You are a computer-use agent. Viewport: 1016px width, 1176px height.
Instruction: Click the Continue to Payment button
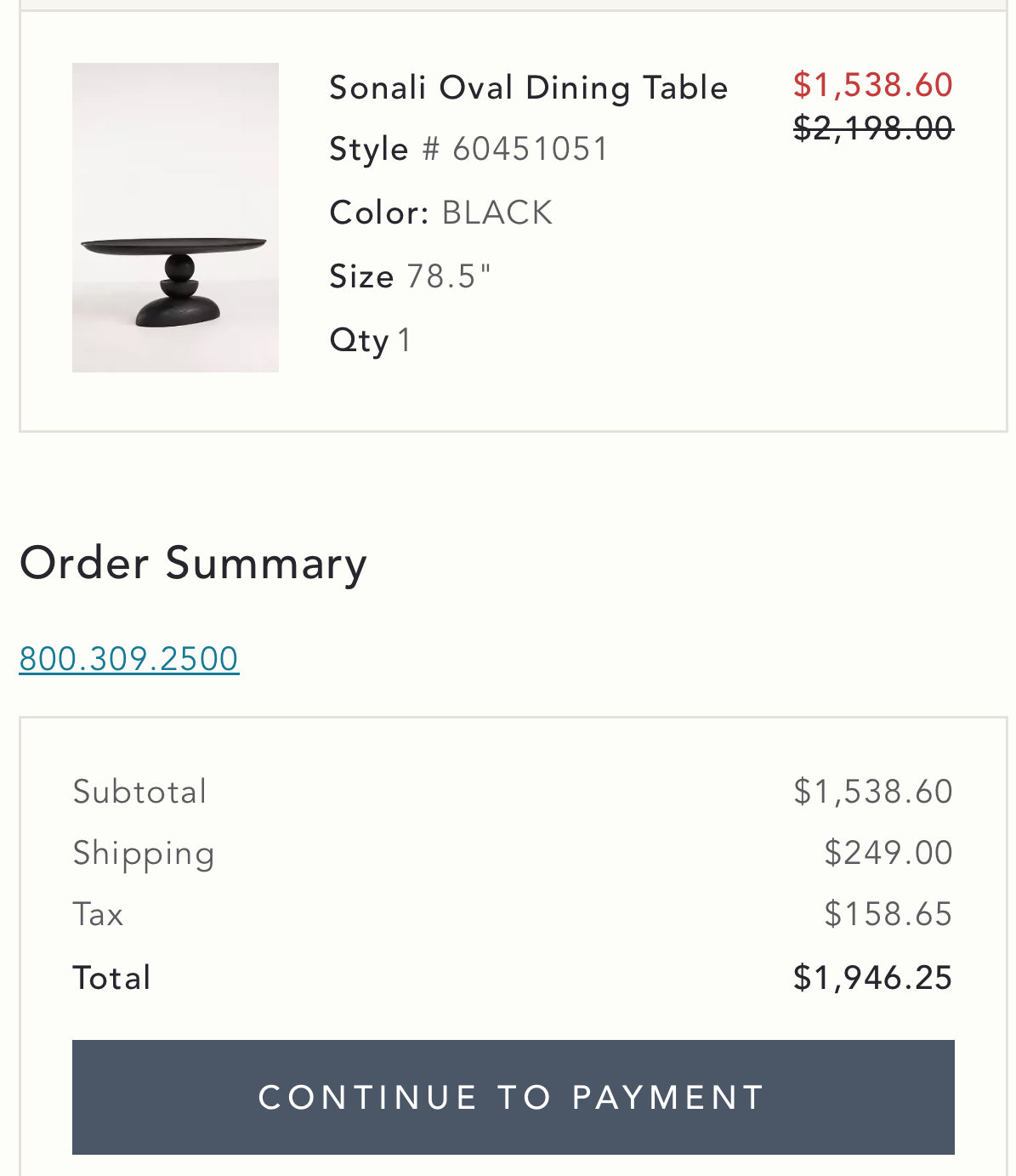(x=513, y=1097)
